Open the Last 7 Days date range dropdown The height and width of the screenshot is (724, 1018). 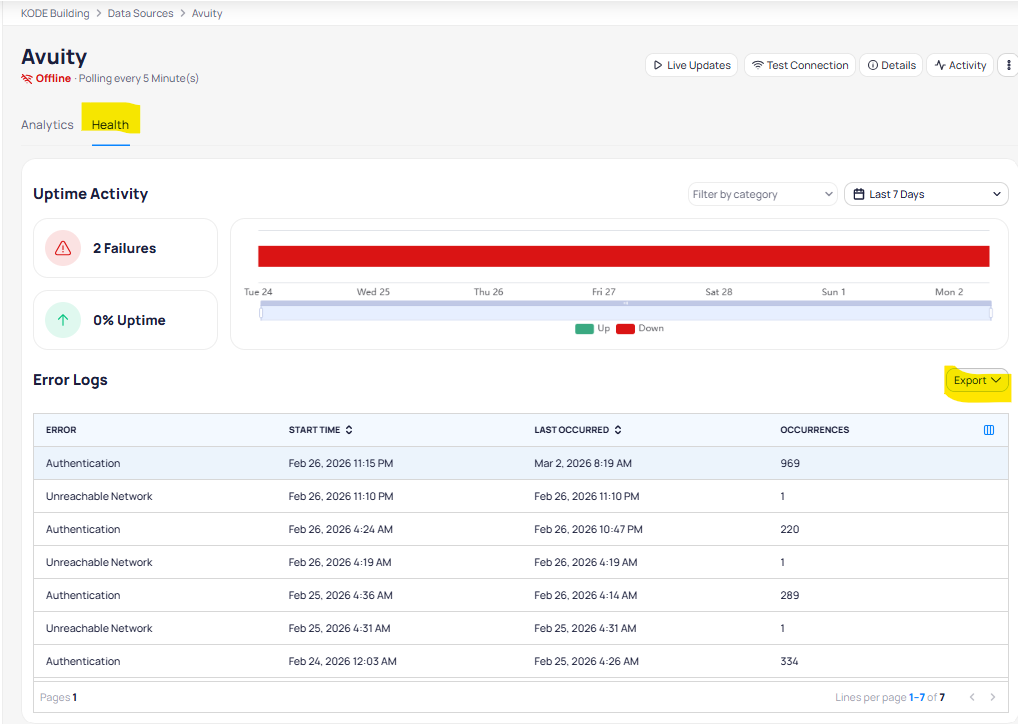(x=926, y=194)
